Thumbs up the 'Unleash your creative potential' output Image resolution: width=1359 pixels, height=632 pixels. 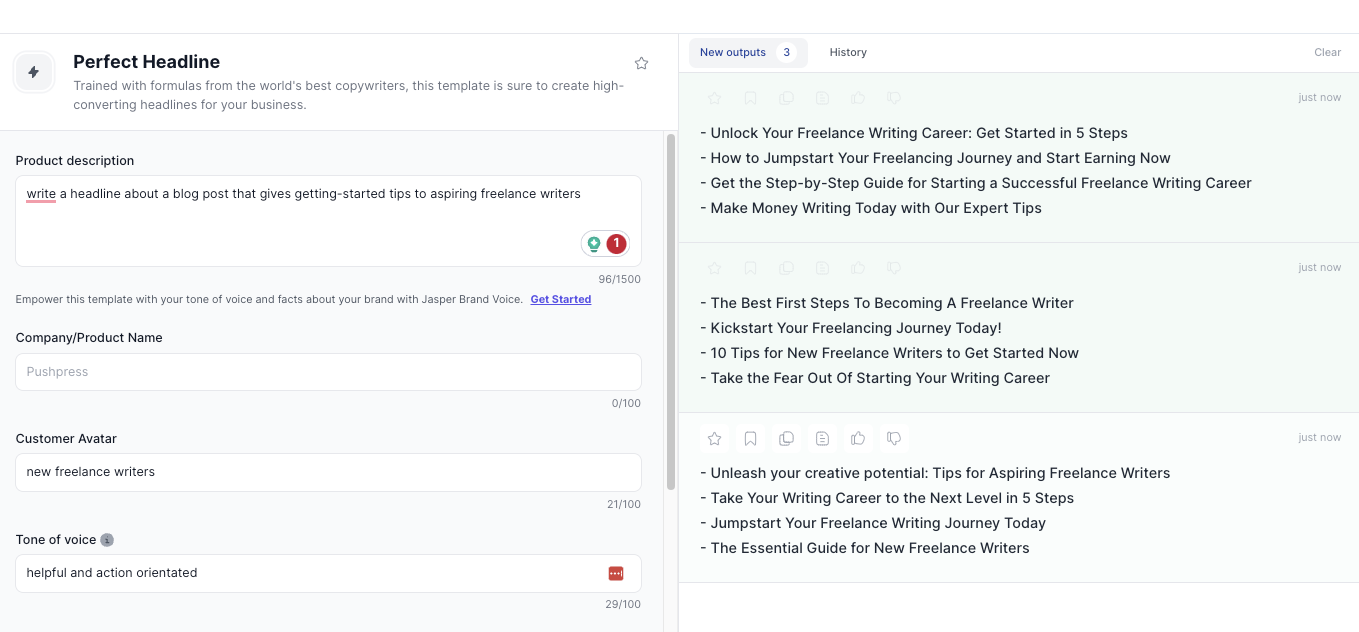[x=858, y=438]
